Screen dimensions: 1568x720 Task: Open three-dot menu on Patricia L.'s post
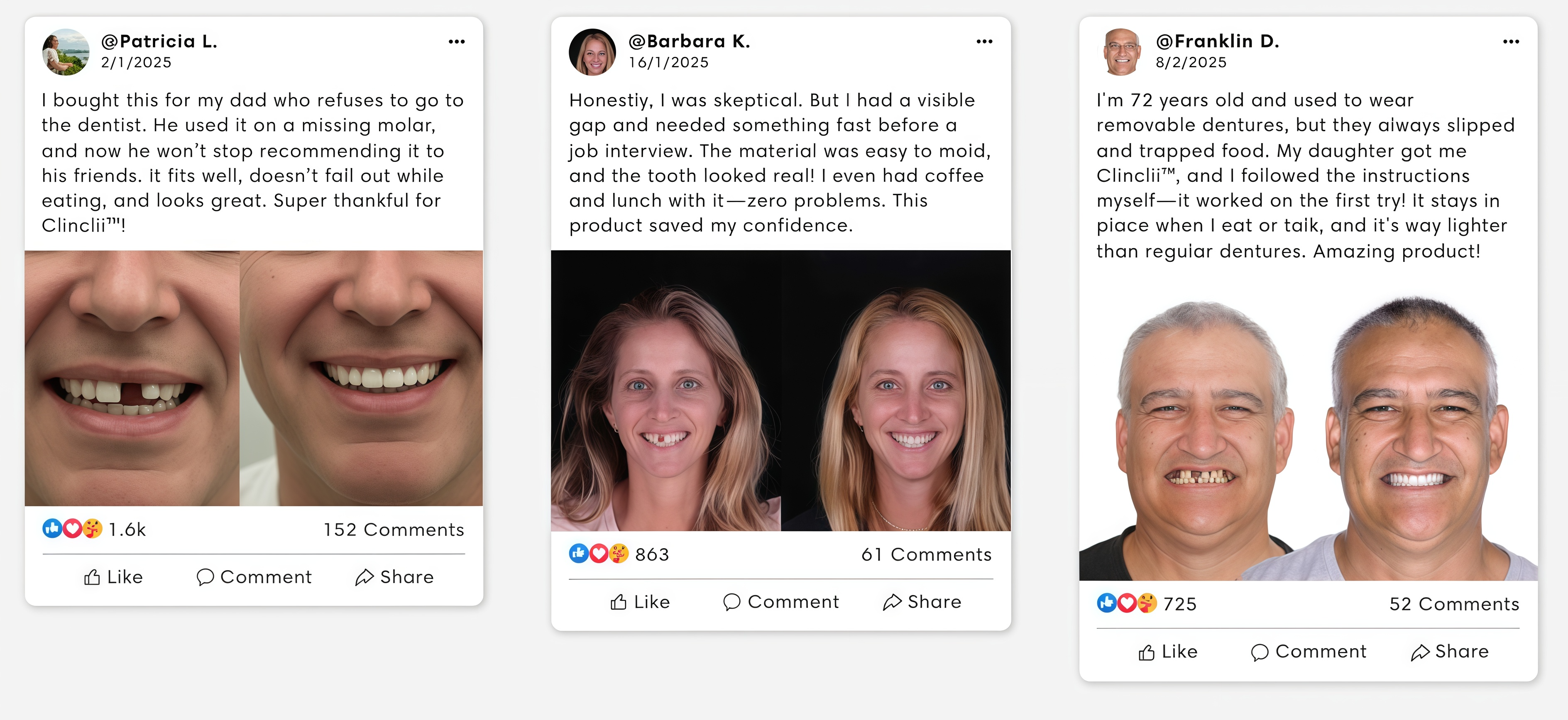point(457,41)
